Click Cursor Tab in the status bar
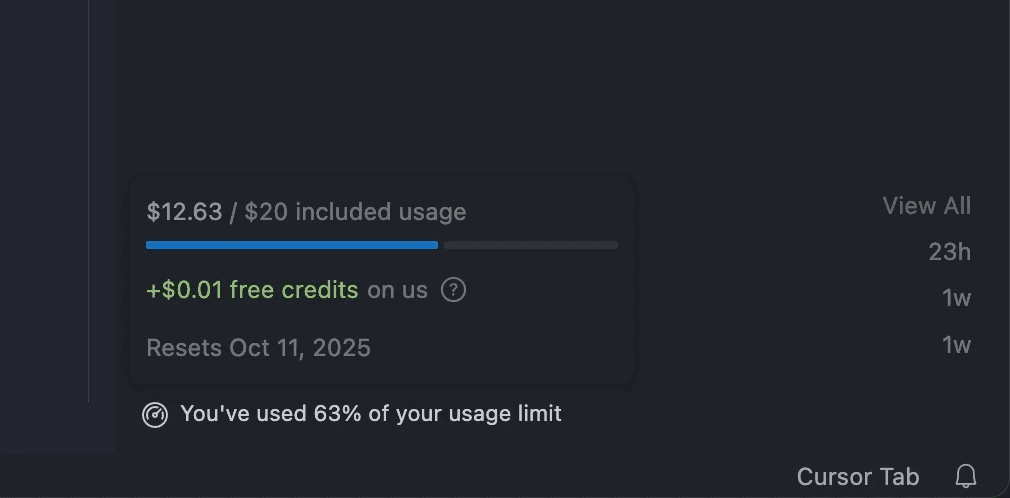This screenshot has width=1010, height=498. click(x=857, y=477)
